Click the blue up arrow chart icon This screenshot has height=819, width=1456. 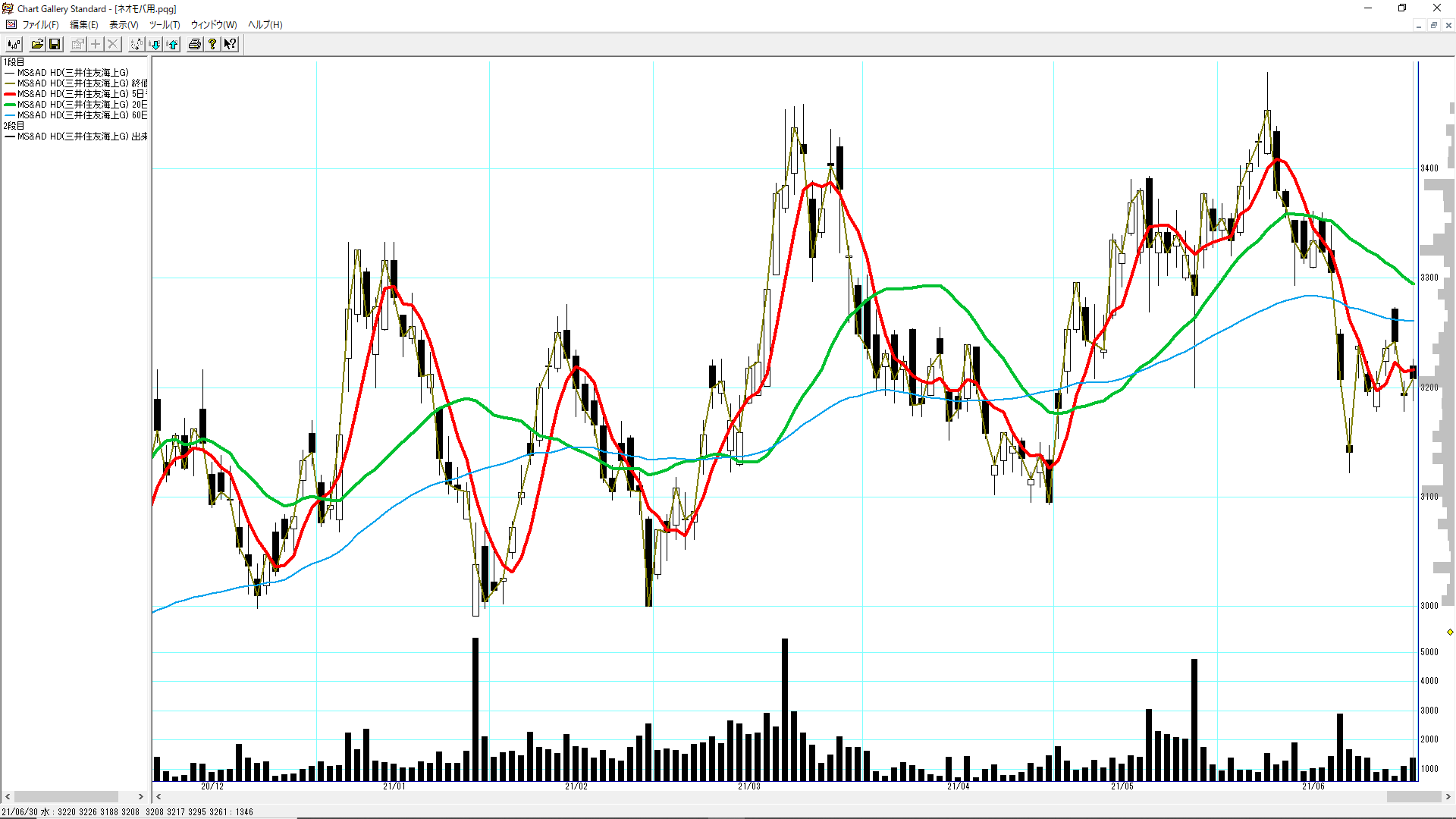(x=173, y=44)
